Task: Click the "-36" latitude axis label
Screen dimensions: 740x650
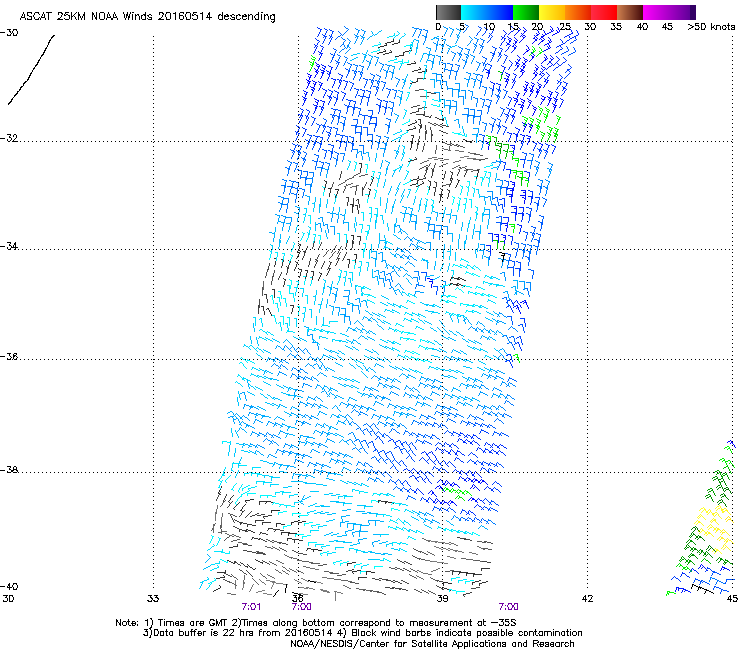Action: pos(9,356)
